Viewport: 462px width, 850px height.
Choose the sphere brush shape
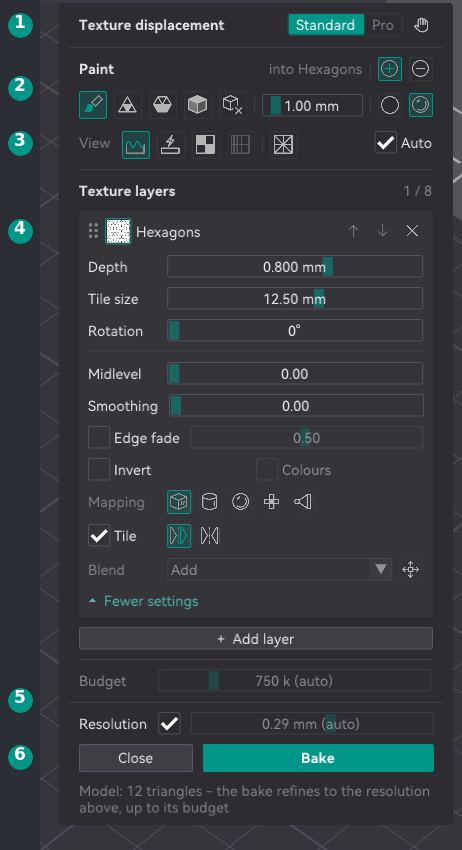421,105
